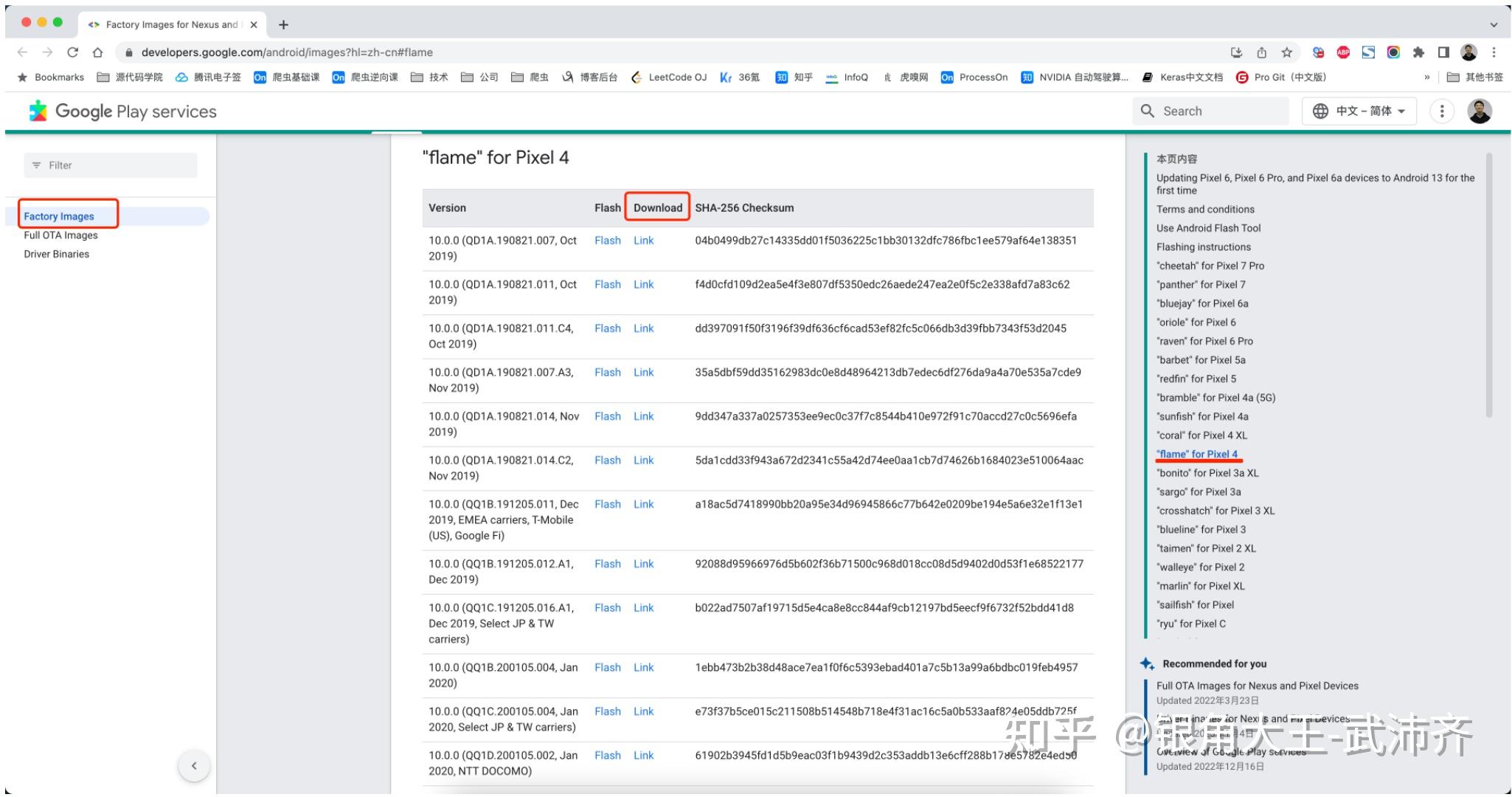Share this page via the share icon

1261,52
